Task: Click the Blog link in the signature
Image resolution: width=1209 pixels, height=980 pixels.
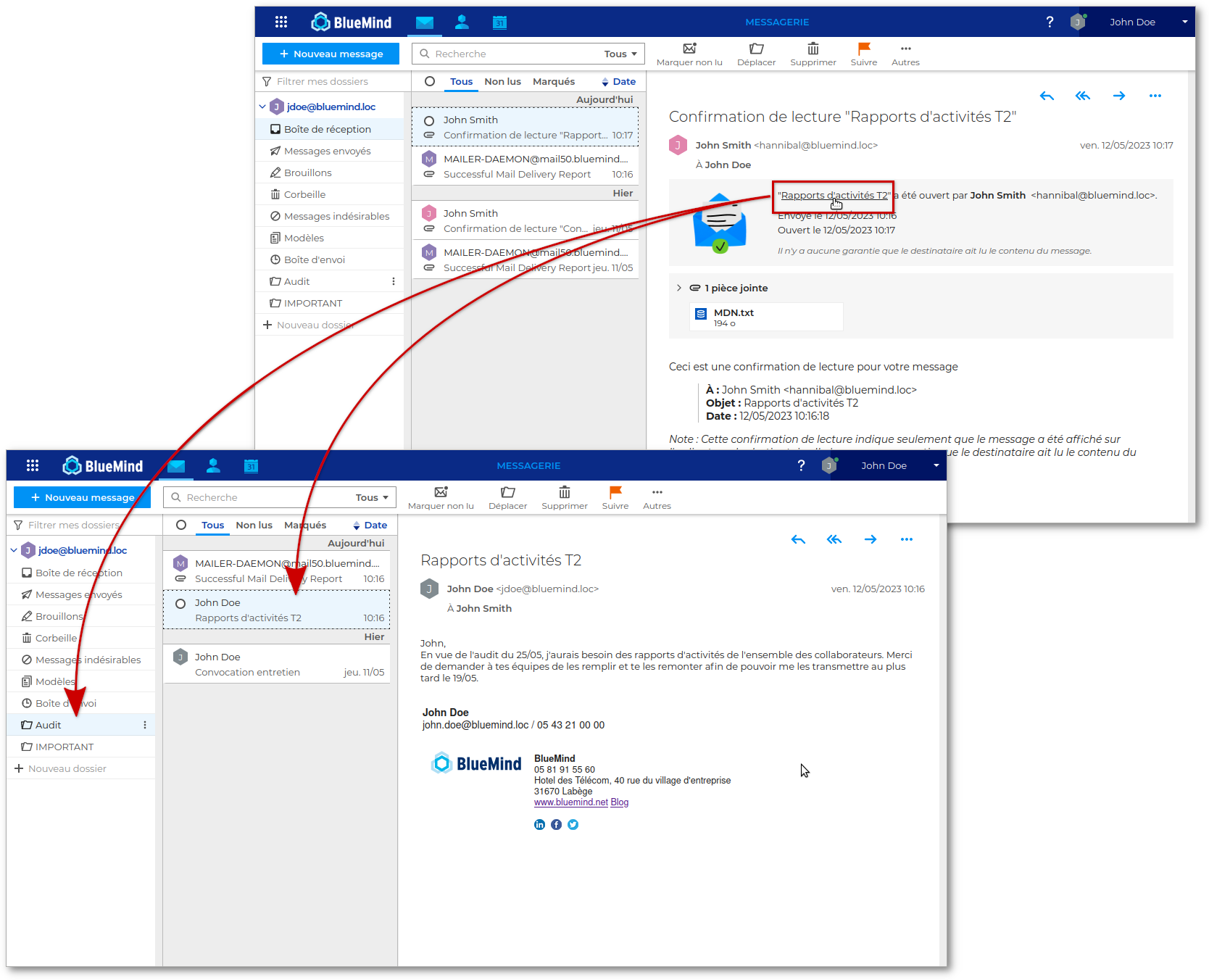Action: pos(619,802)
